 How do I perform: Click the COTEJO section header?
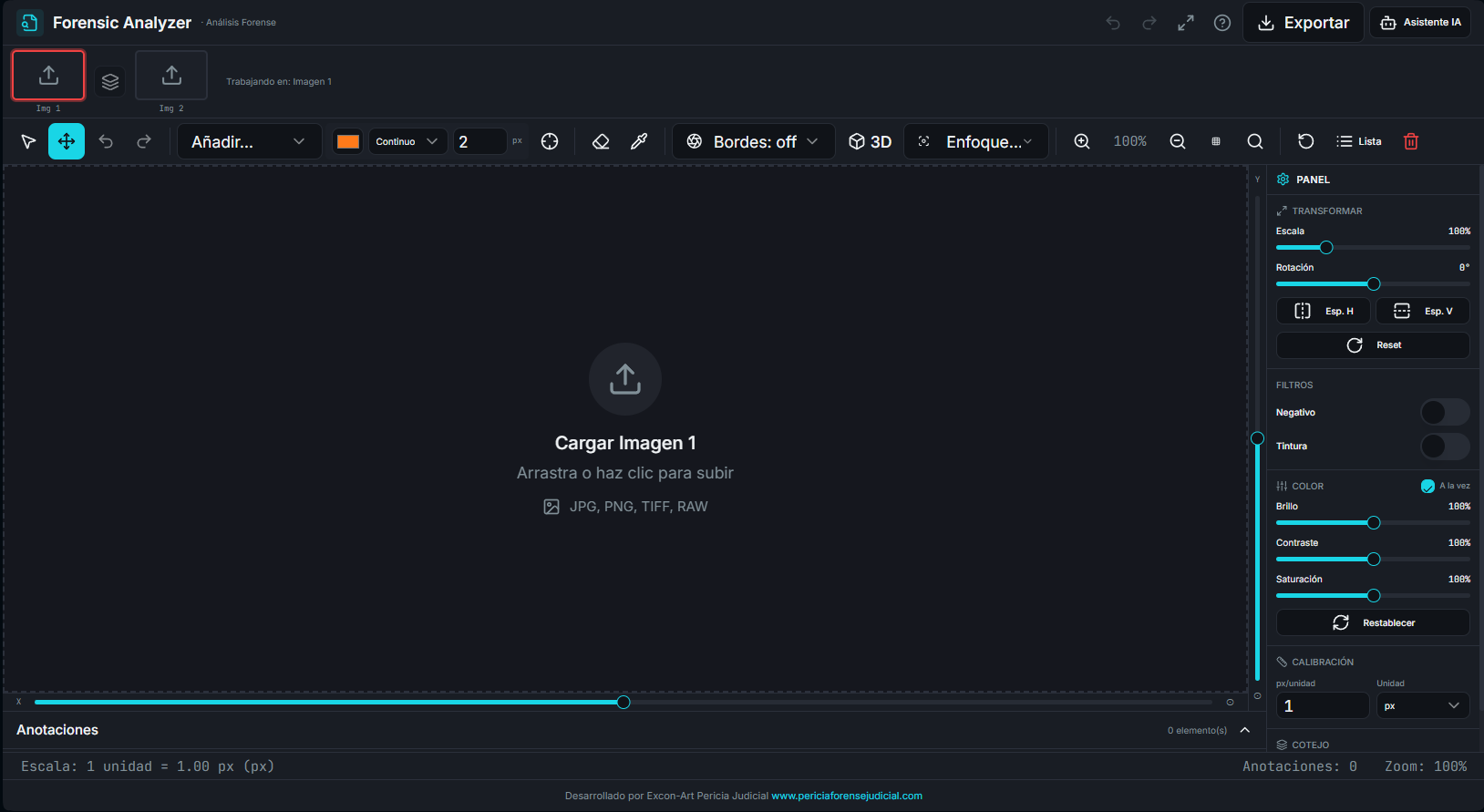tap(1303, 745)
